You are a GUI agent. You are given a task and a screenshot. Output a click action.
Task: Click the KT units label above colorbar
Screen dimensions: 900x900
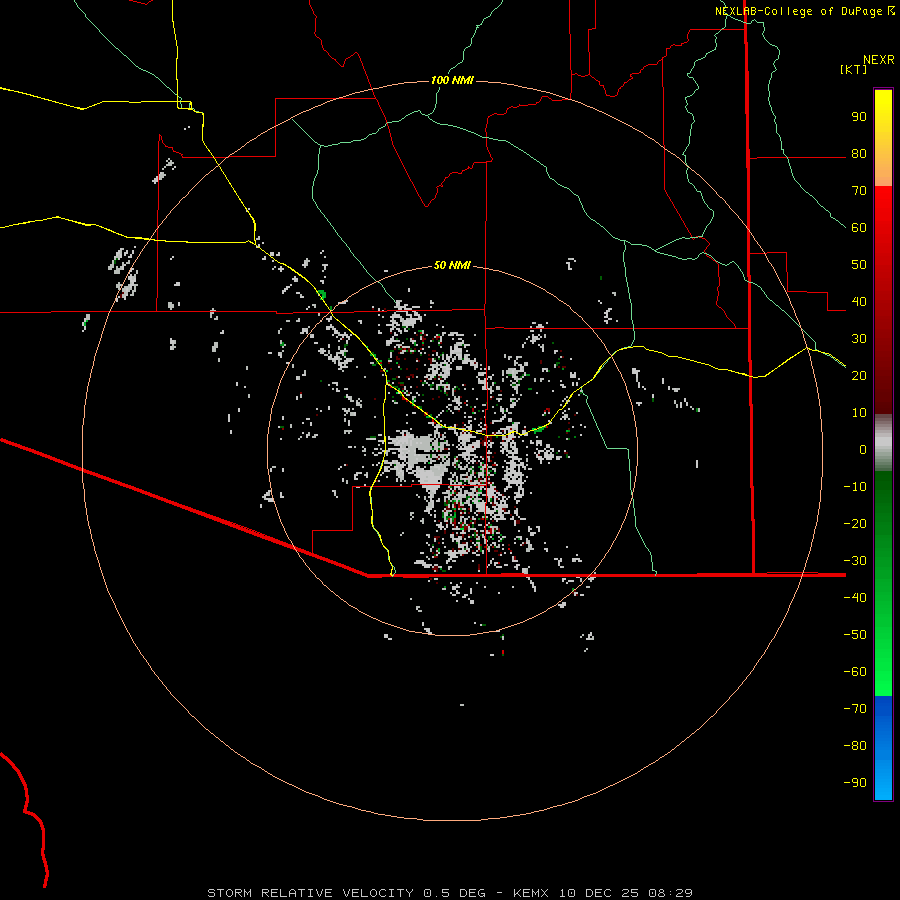coord(854,69)
